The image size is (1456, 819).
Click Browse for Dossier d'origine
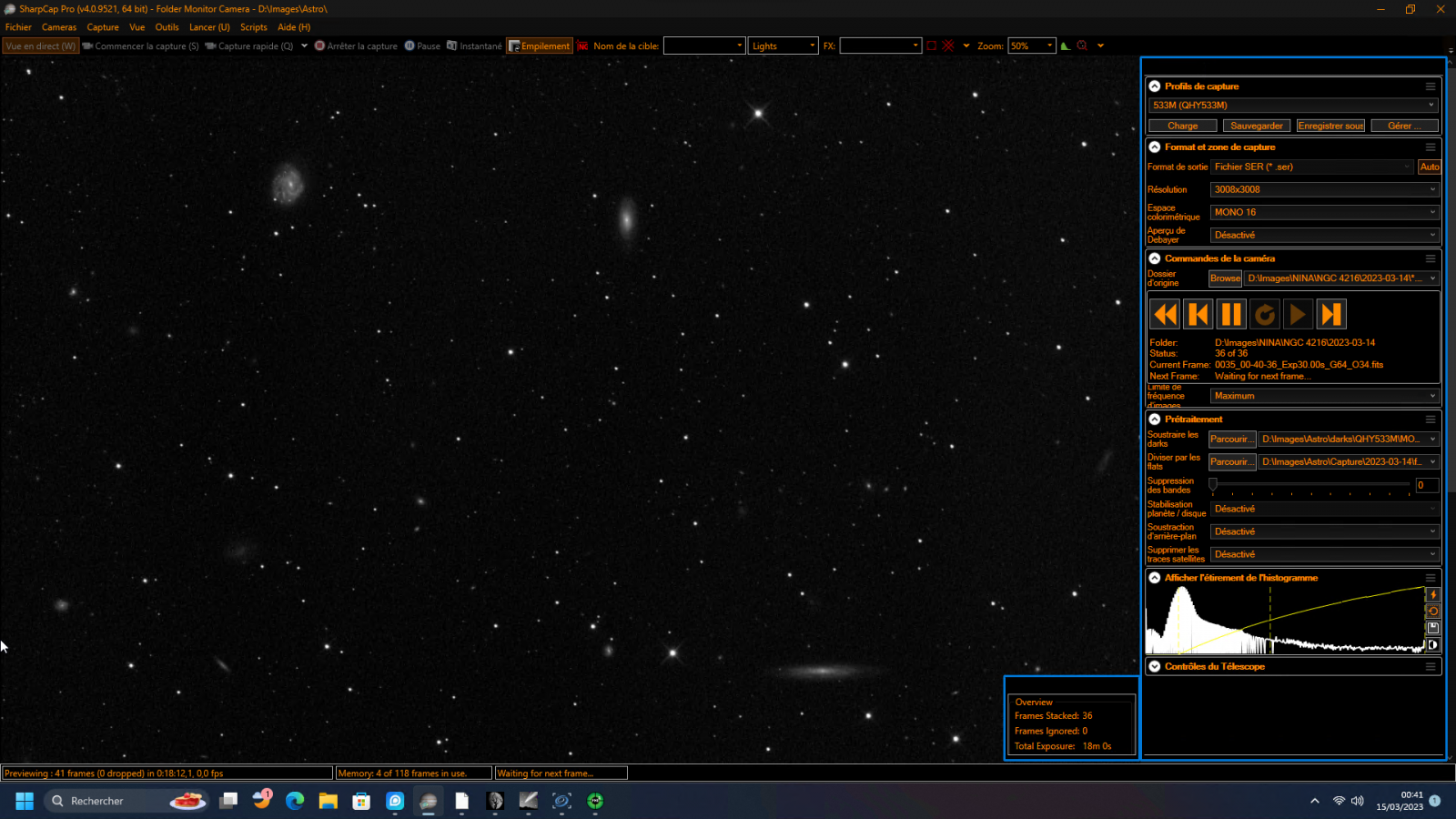click(1225, 278)
